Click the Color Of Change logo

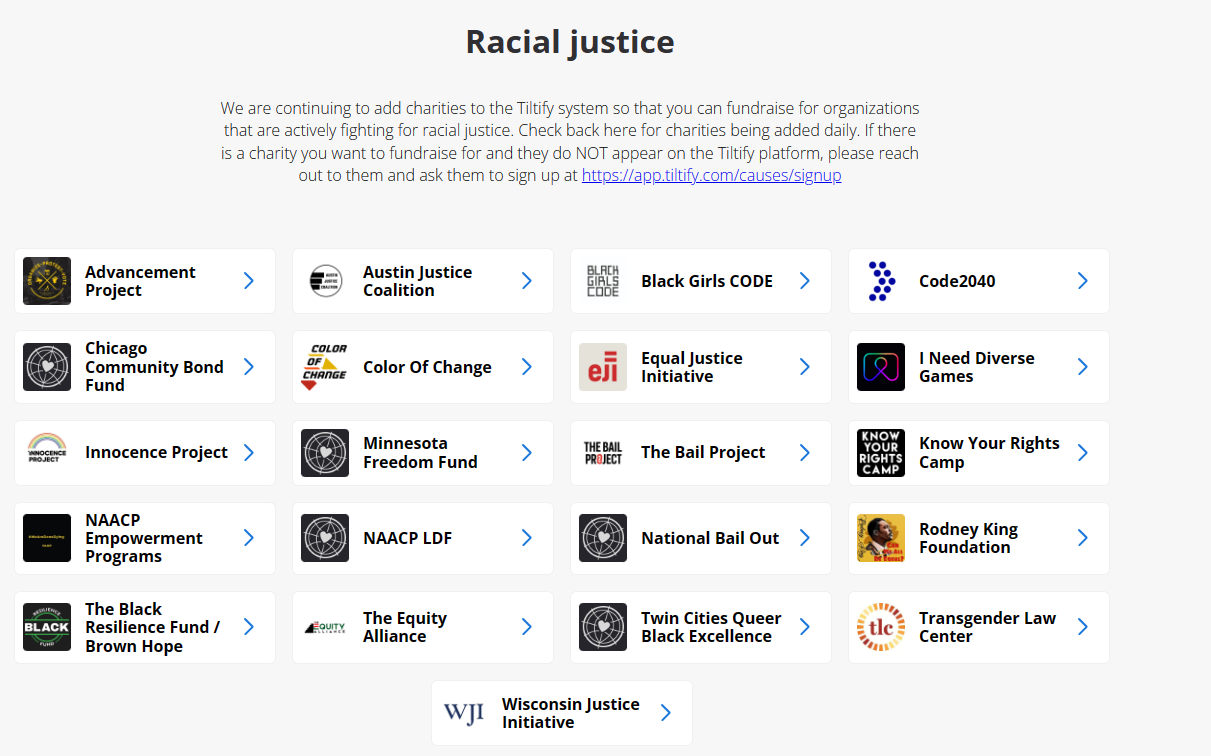(x=325, y=367)
